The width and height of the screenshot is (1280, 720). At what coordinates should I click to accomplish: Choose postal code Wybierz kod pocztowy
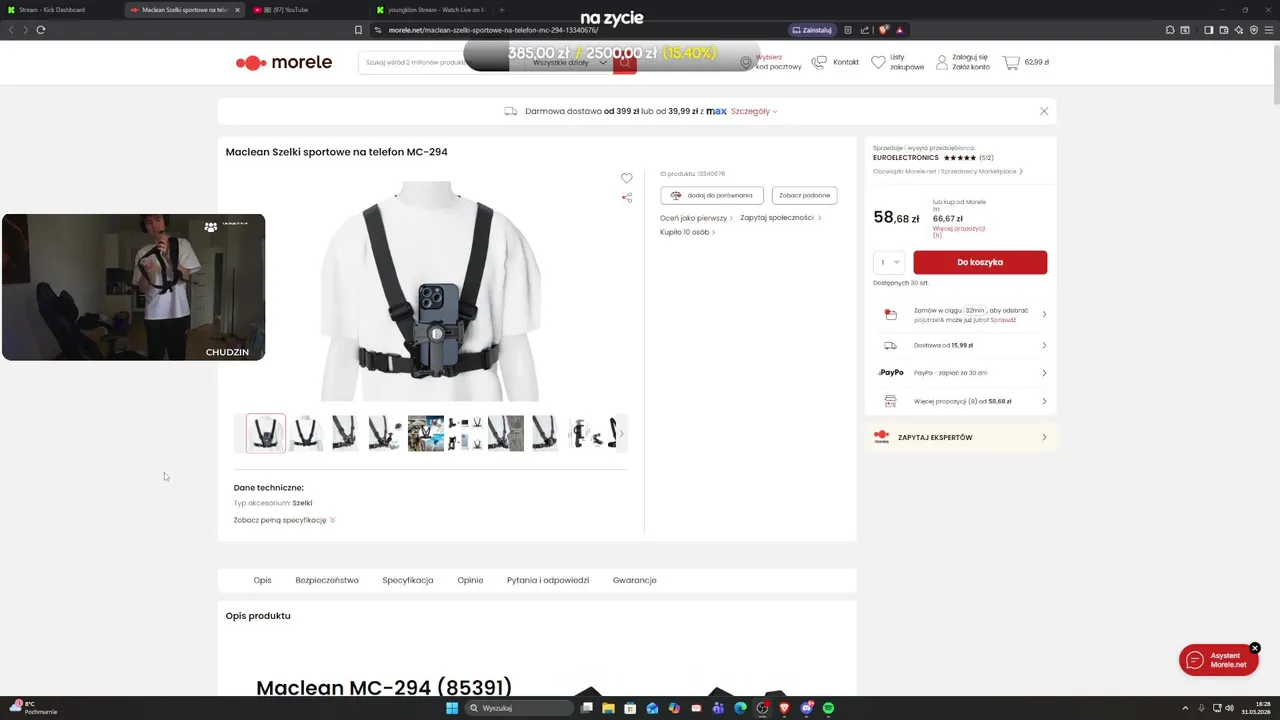pos(770,62)
